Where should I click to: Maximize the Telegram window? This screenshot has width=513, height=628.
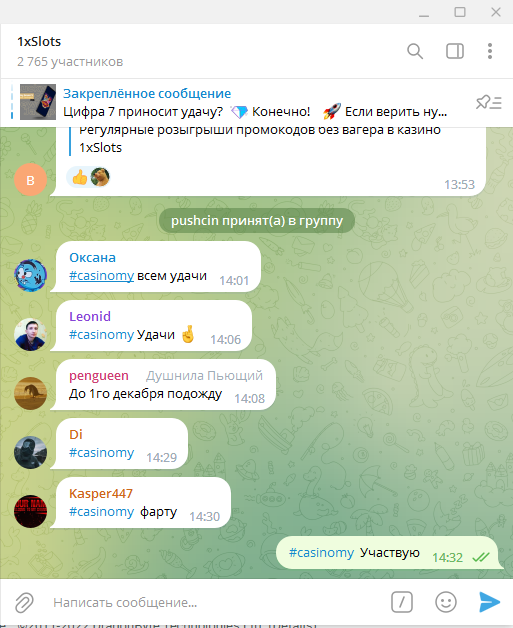pyautogui.click(x=460, y=12)
